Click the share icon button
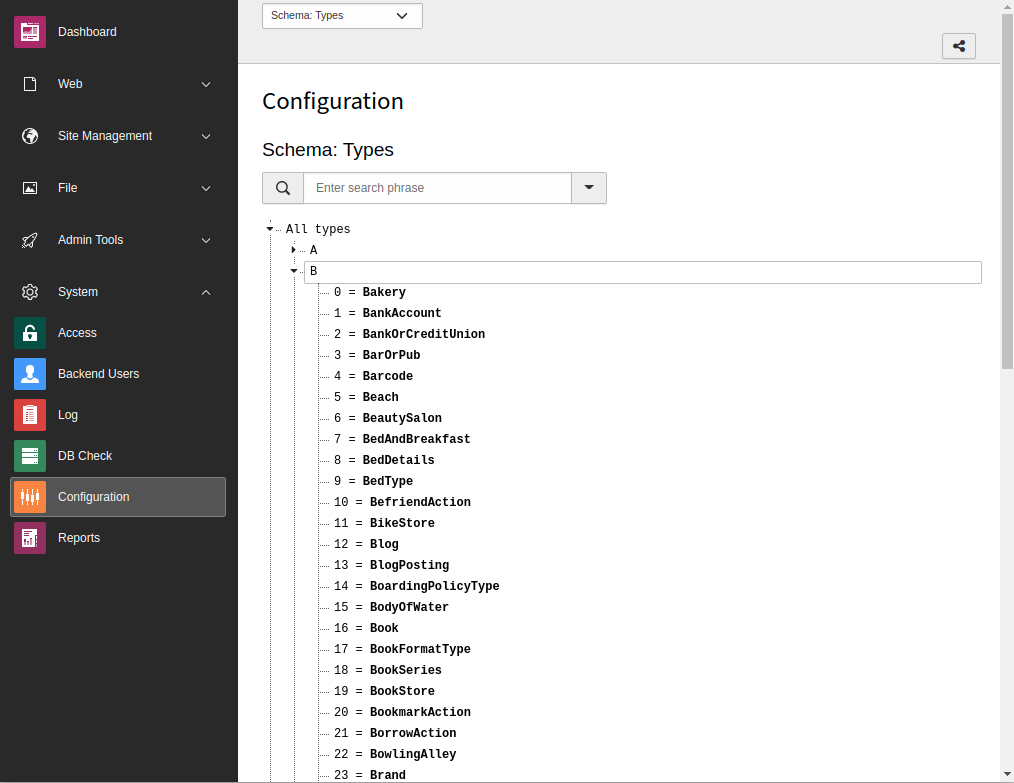This screenshot has height=783, width=1014. 958,45
